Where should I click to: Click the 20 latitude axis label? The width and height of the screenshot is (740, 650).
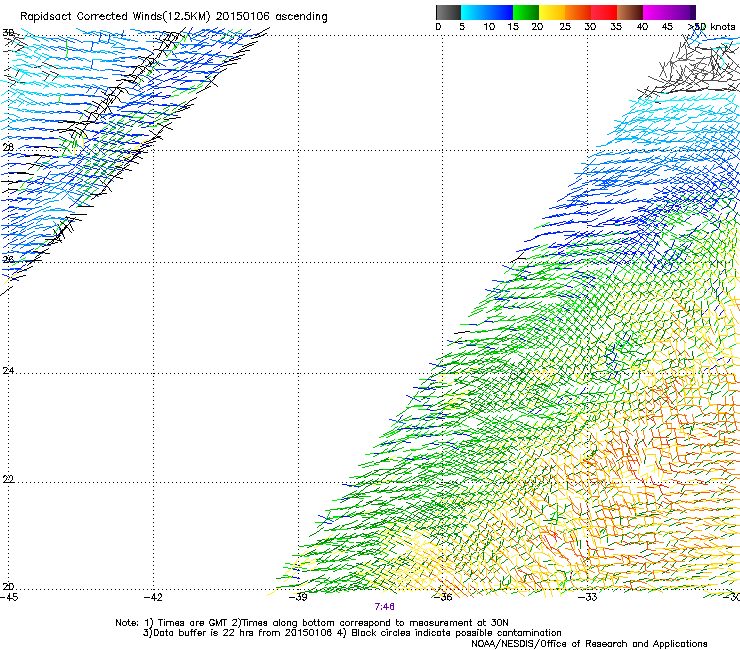(x=8, y=587)
